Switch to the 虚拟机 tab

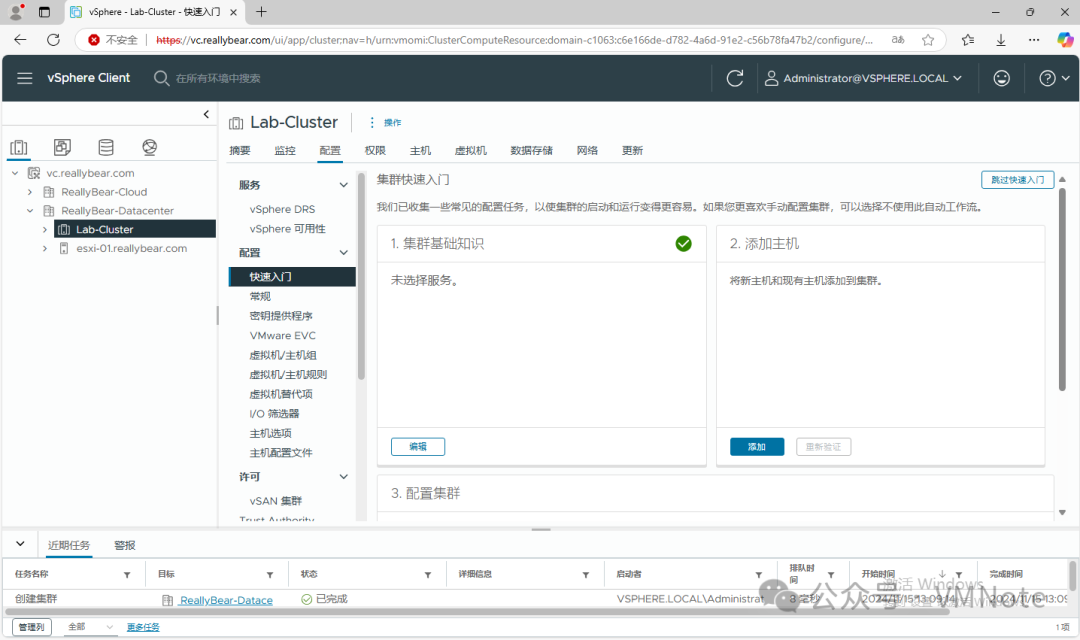click(x=470, y=151)
